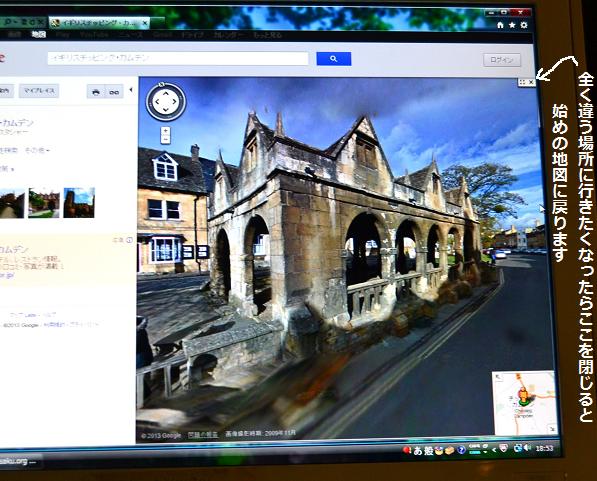Click into the maps search field
The image size is (597, 481).
[178, 58]
